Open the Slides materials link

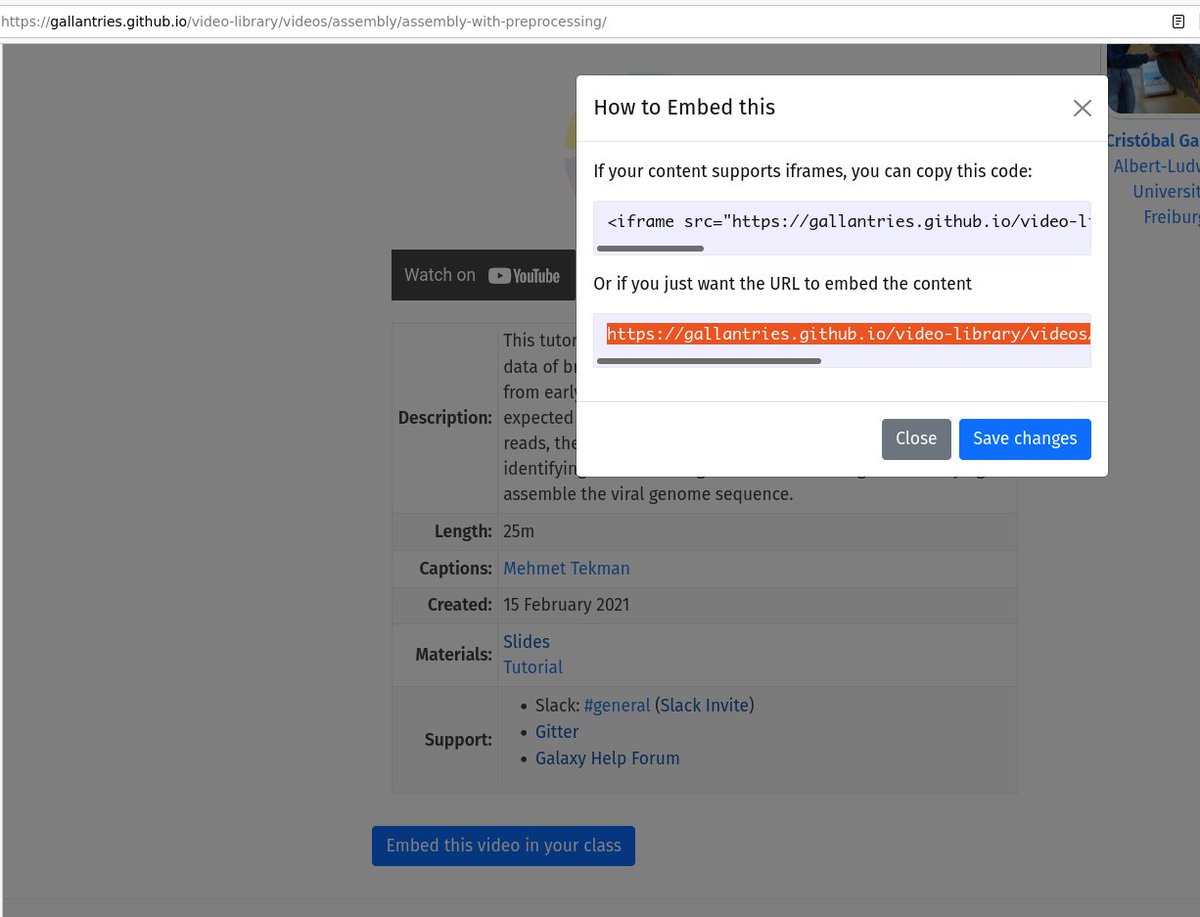click(x=526, y=641)
